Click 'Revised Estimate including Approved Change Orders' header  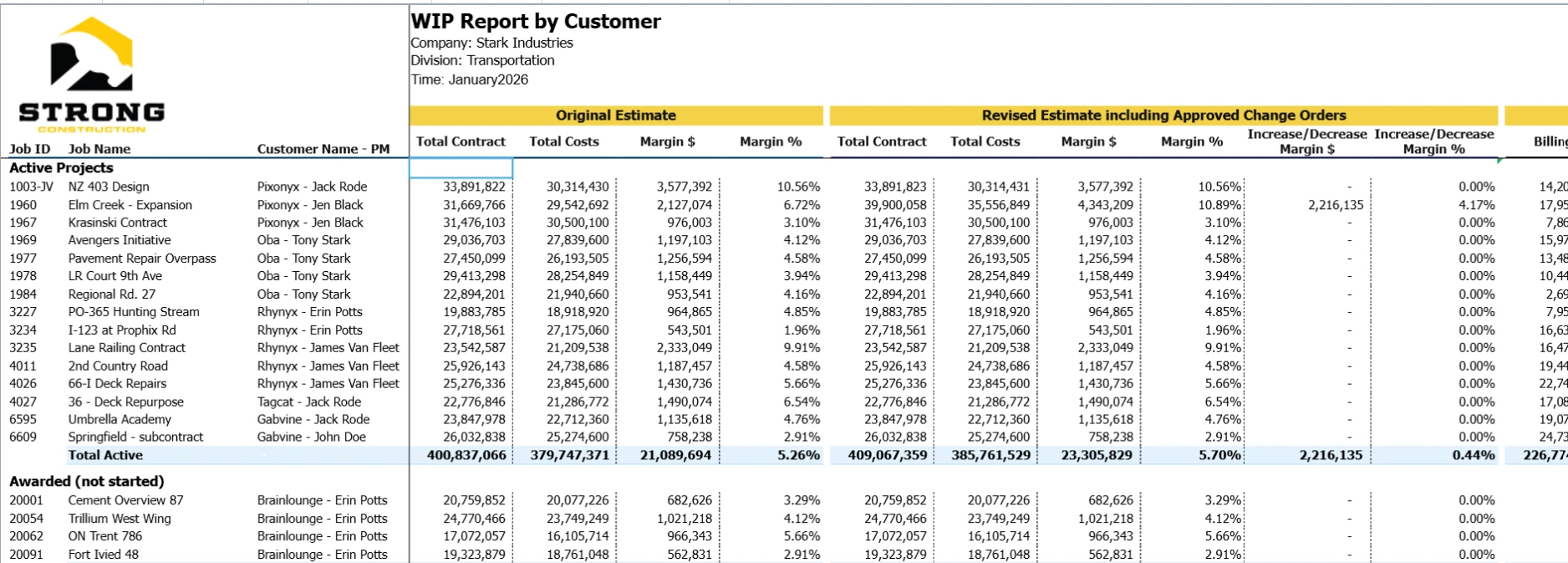(x=1163, y=115)
